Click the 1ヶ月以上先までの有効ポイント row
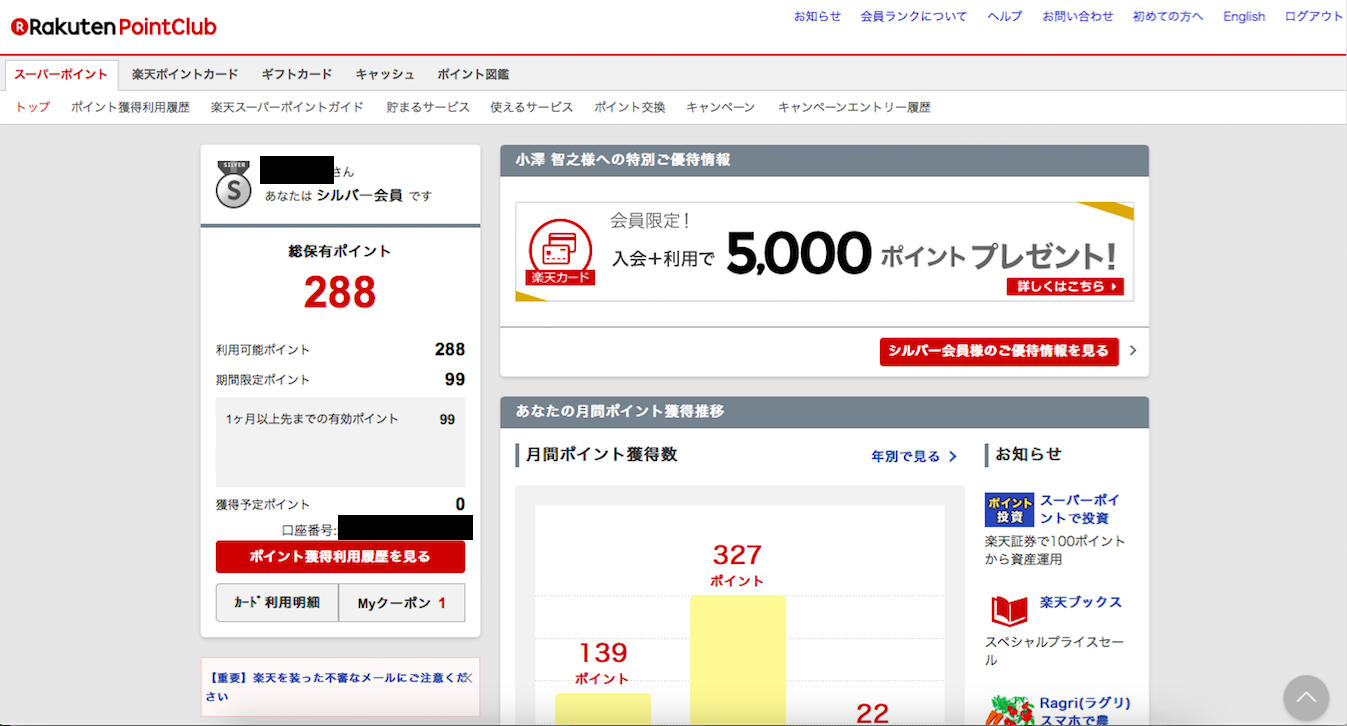The width and height of the screenshot is (1347, 726). click(340, 419)
